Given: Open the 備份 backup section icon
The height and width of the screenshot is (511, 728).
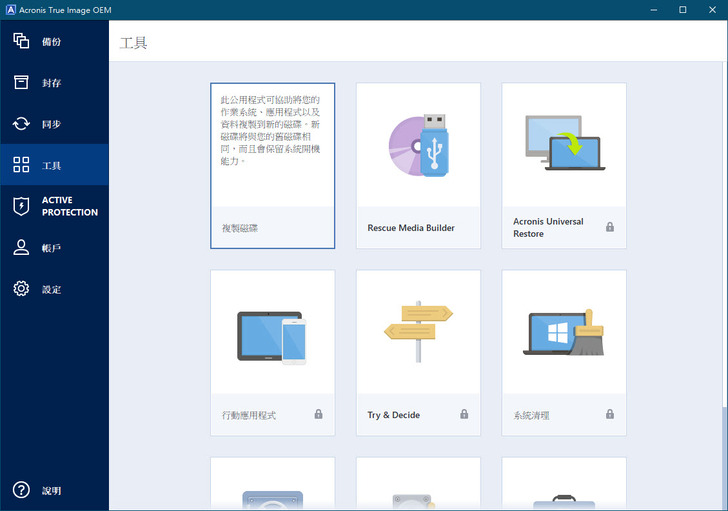Looking at the screenshot, I should coord(21,41).
